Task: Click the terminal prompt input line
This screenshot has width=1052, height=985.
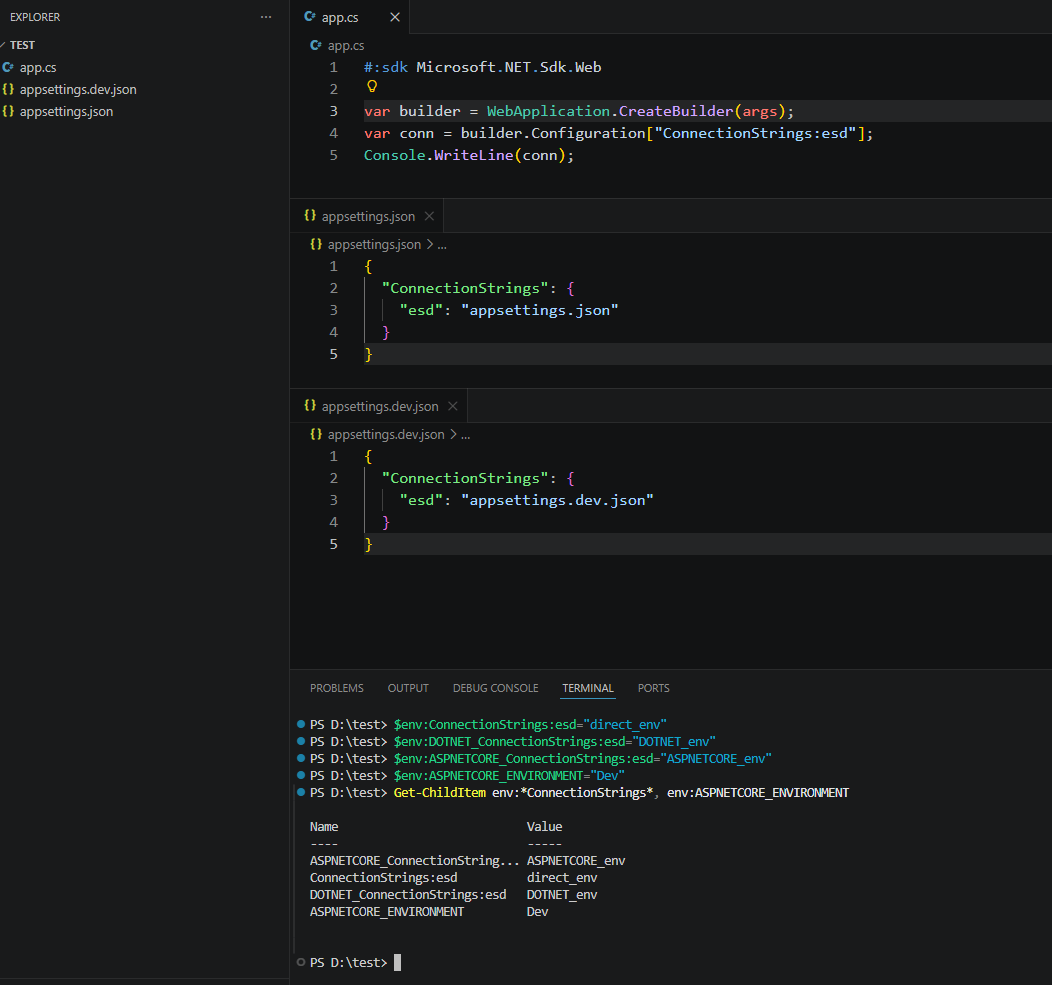Action: [x=671, y=962]
